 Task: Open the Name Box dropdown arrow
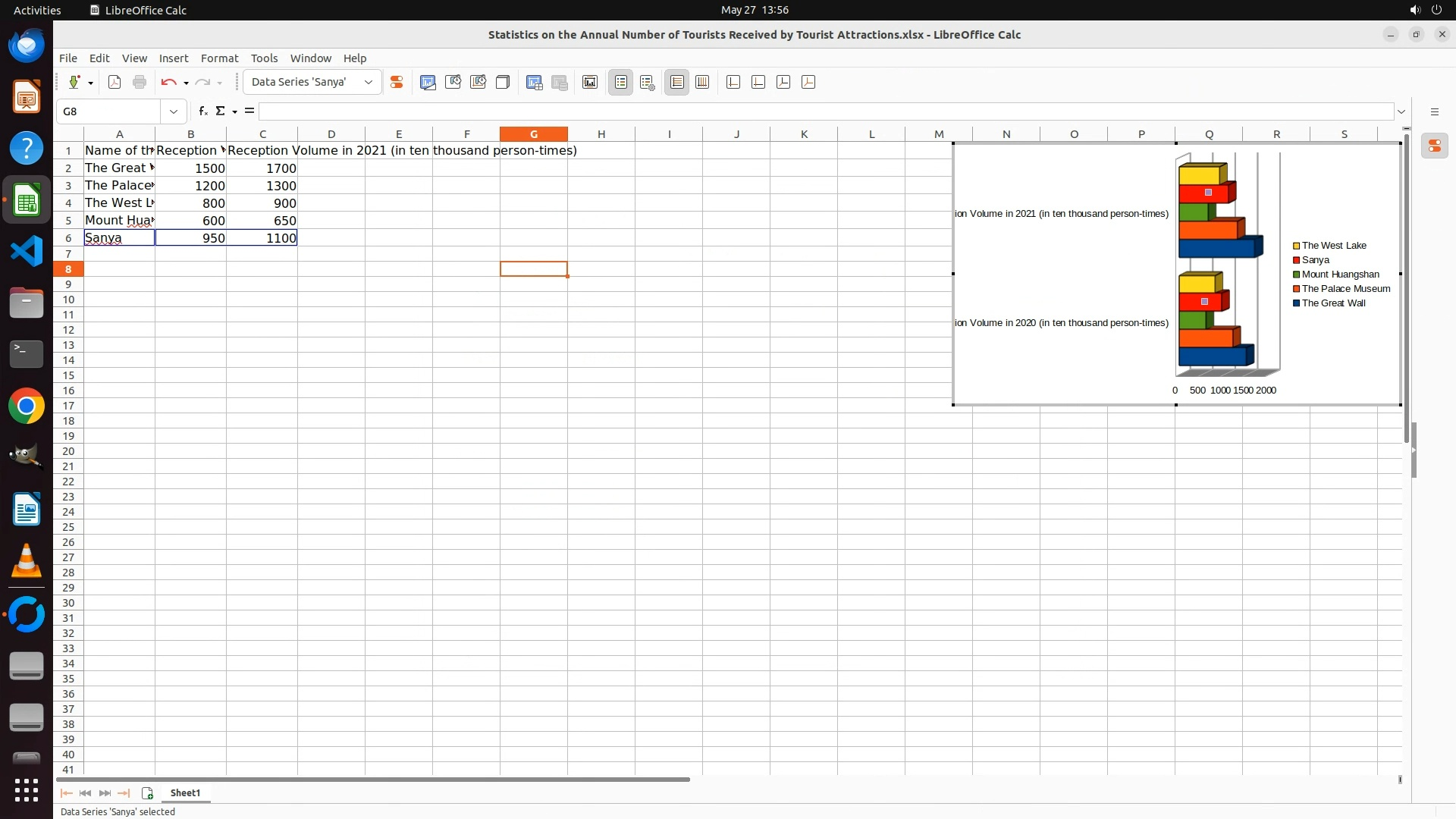pyautogui.click(x=174, y=111)
